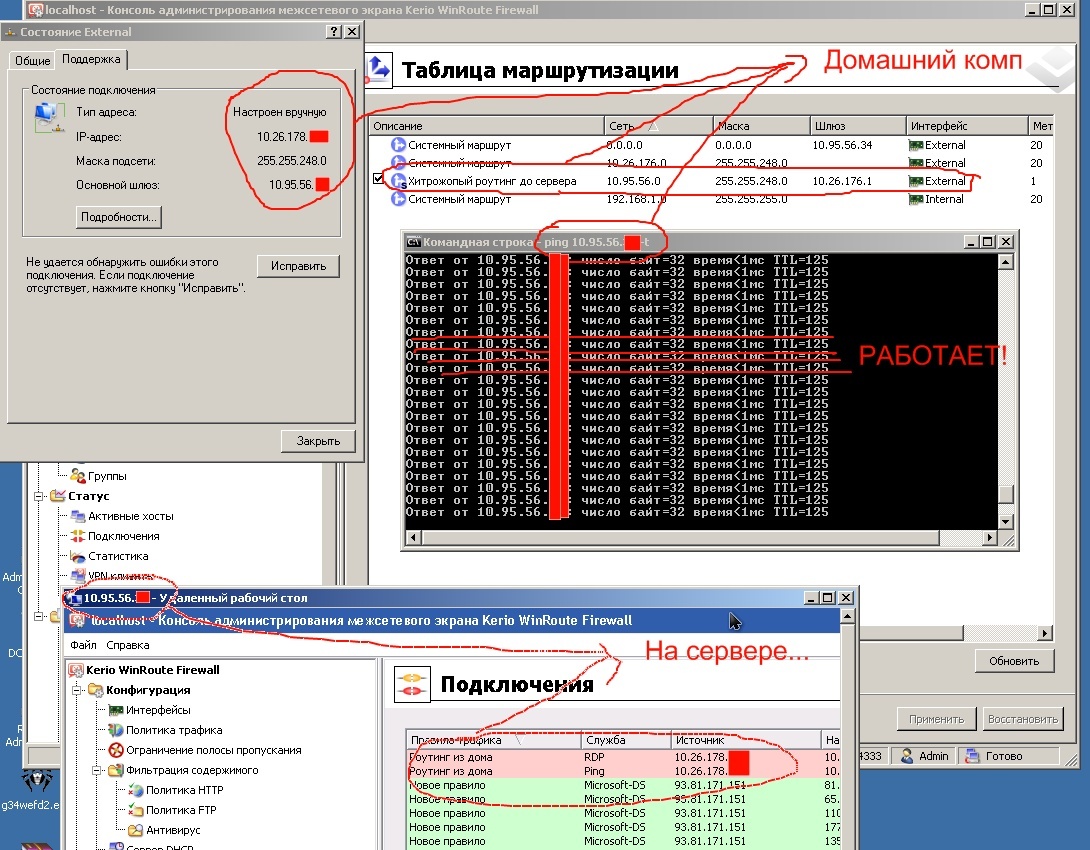Click the Хитрожопый роутинг route icon
This screenshot has height=850, width=1090.
[x=398, y=181]
